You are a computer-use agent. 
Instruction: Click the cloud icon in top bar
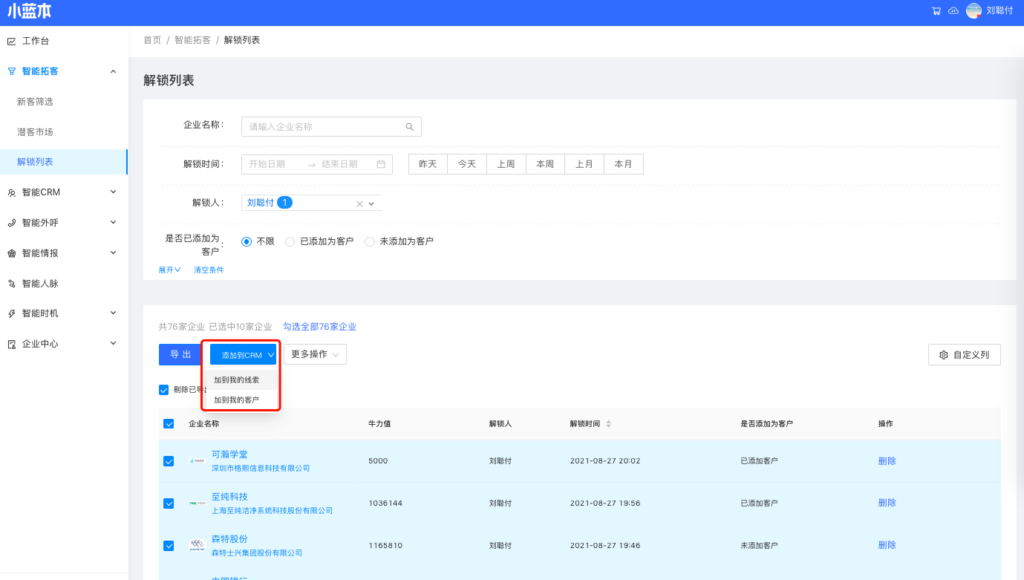953,11
